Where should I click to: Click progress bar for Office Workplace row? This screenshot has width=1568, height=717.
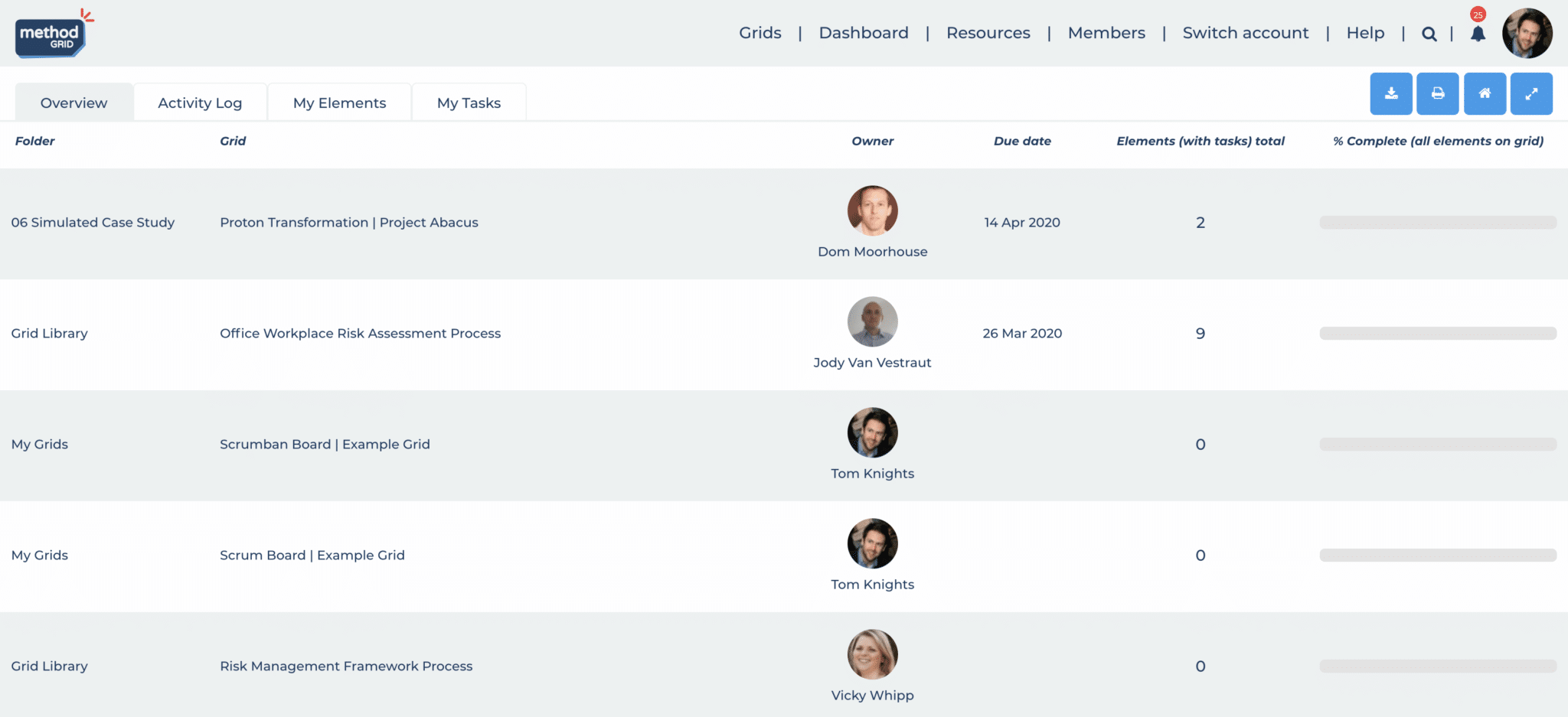[1438, 334]
